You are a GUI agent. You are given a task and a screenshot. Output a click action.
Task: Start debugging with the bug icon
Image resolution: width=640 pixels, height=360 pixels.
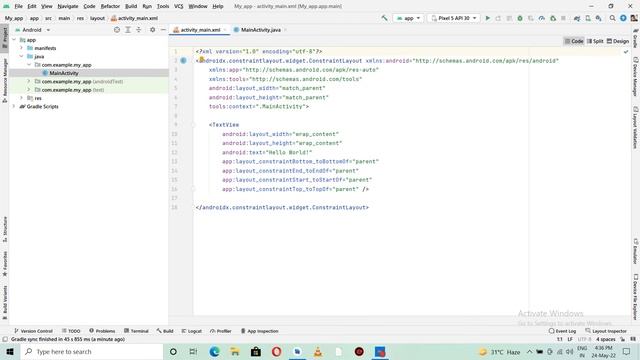[x=520, y=18]
